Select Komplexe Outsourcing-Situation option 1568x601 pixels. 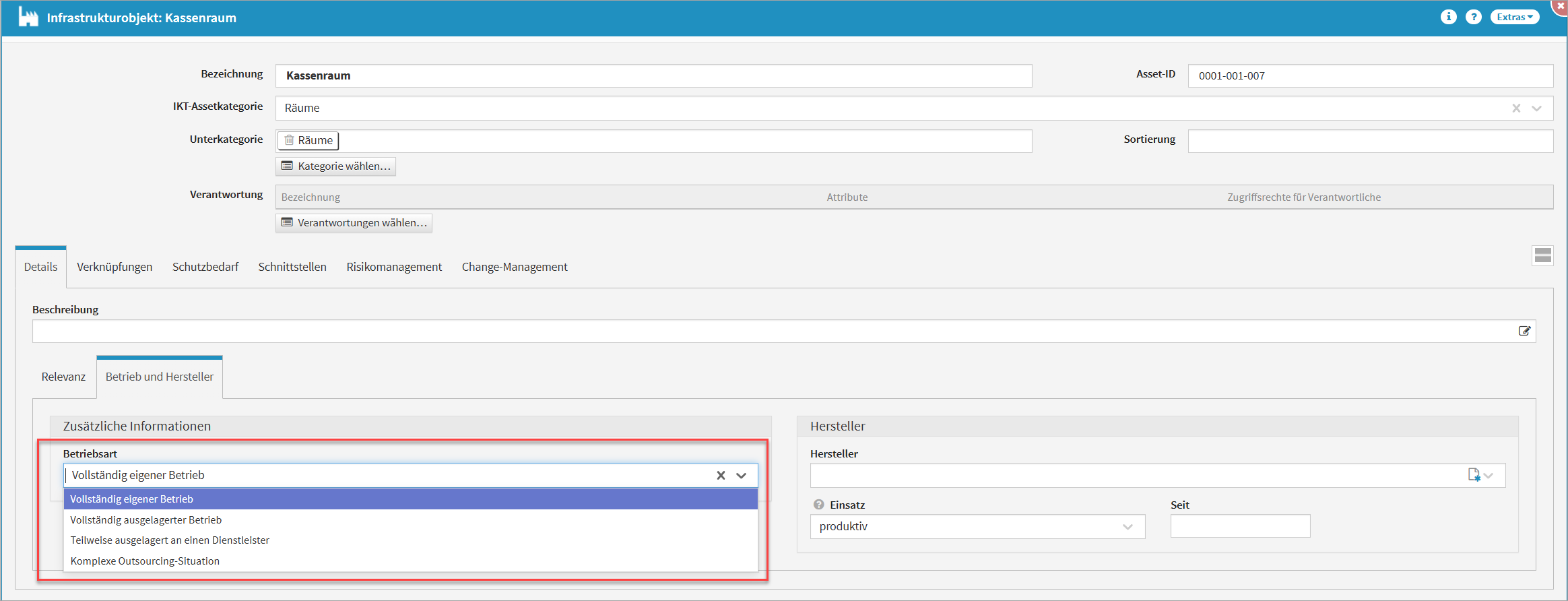tap(145, 561)
